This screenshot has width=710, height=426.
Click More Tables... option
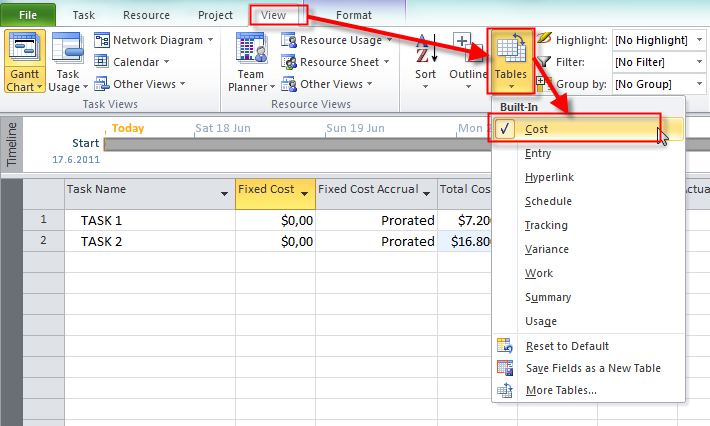(x=561, y=390)
